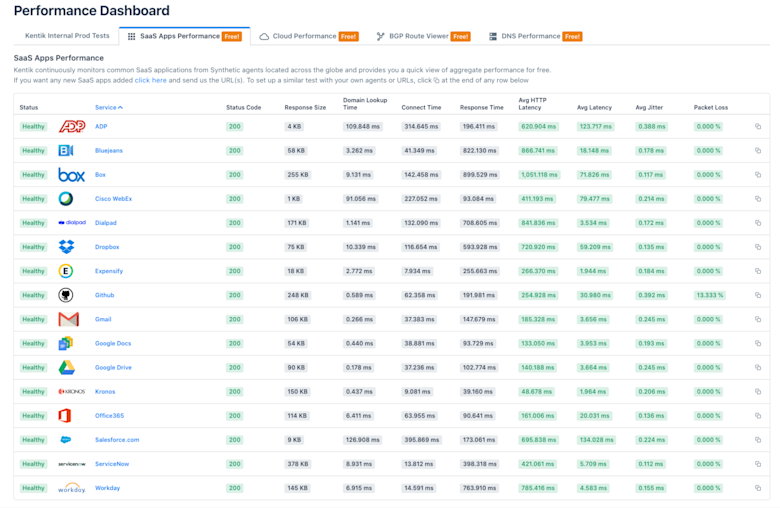The image size is (780, 508).
Task: Click the Dropbox logo icon
Action: pyautogui.click(x=66, y=247)
